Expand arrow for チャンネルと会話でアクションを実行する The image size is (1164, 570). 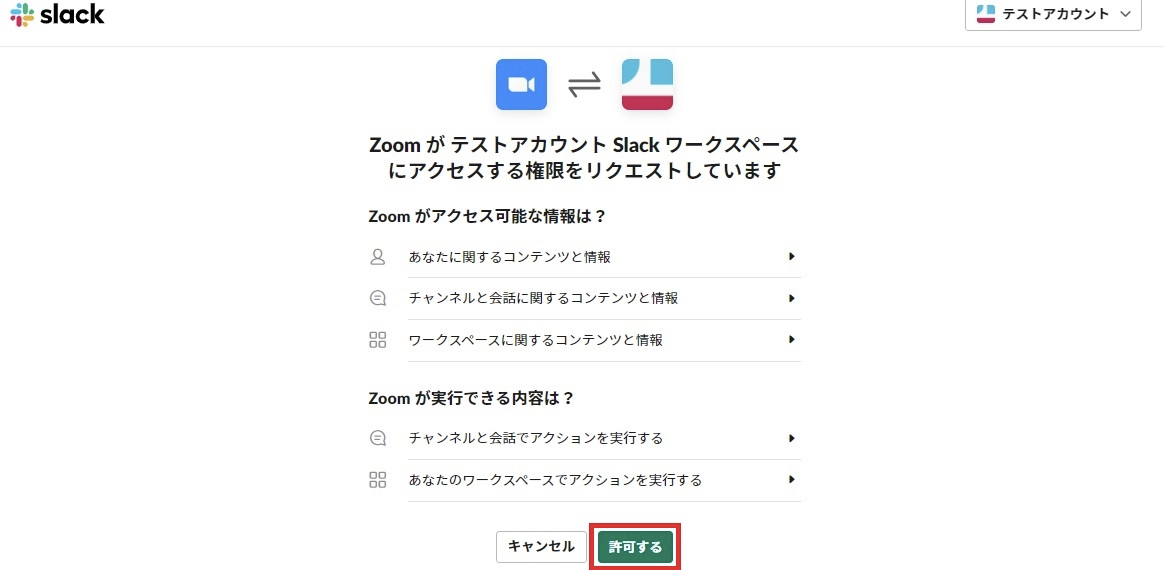click(791, 438)
